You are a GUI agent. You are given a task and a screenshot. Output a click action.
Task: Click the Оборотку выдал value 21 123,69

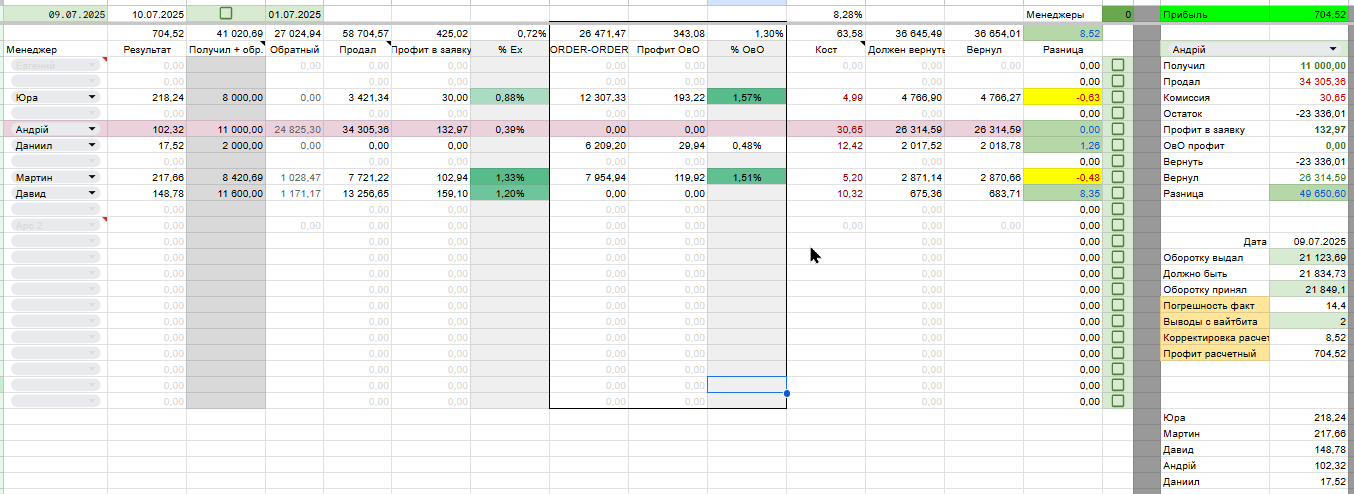1309,257
